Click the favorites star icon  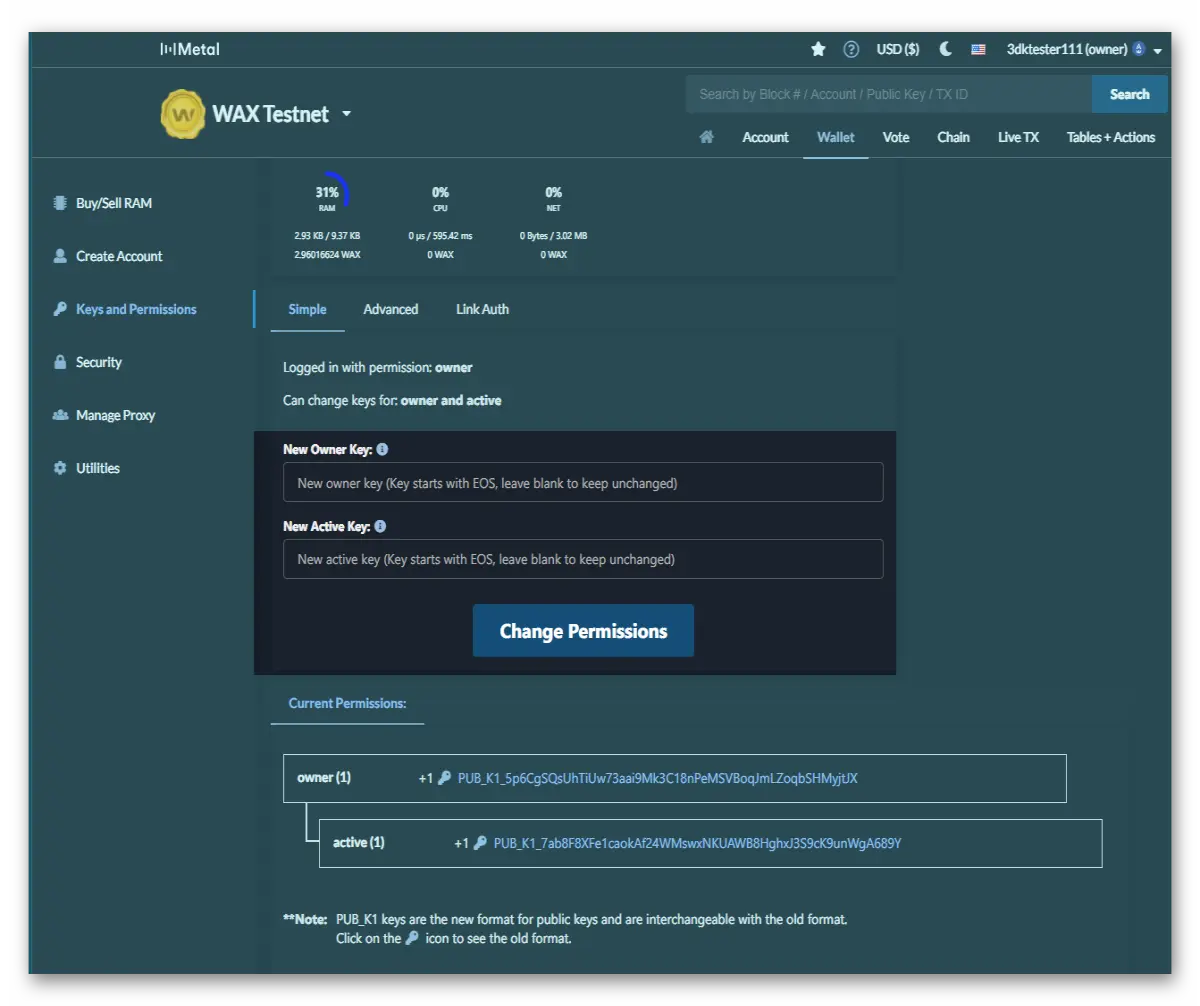(x=818, y=49)
